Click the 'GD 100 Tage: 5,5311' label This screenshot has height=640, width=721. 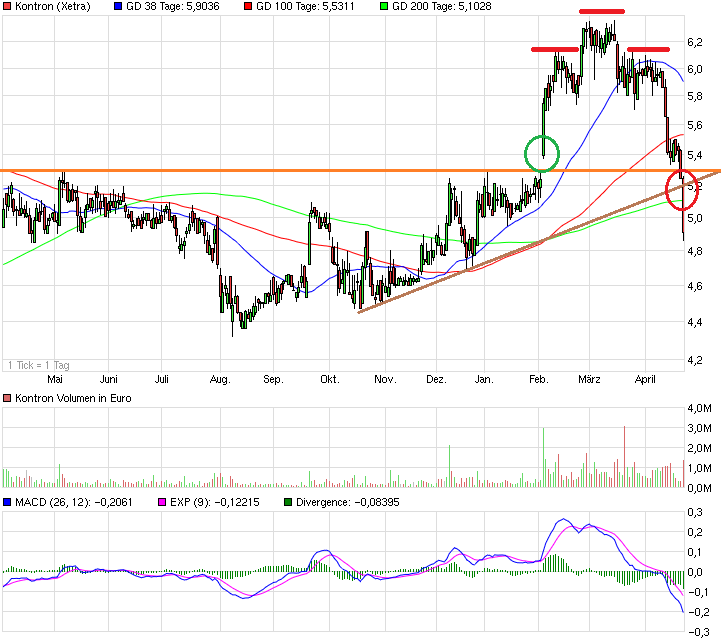point(305,6)
